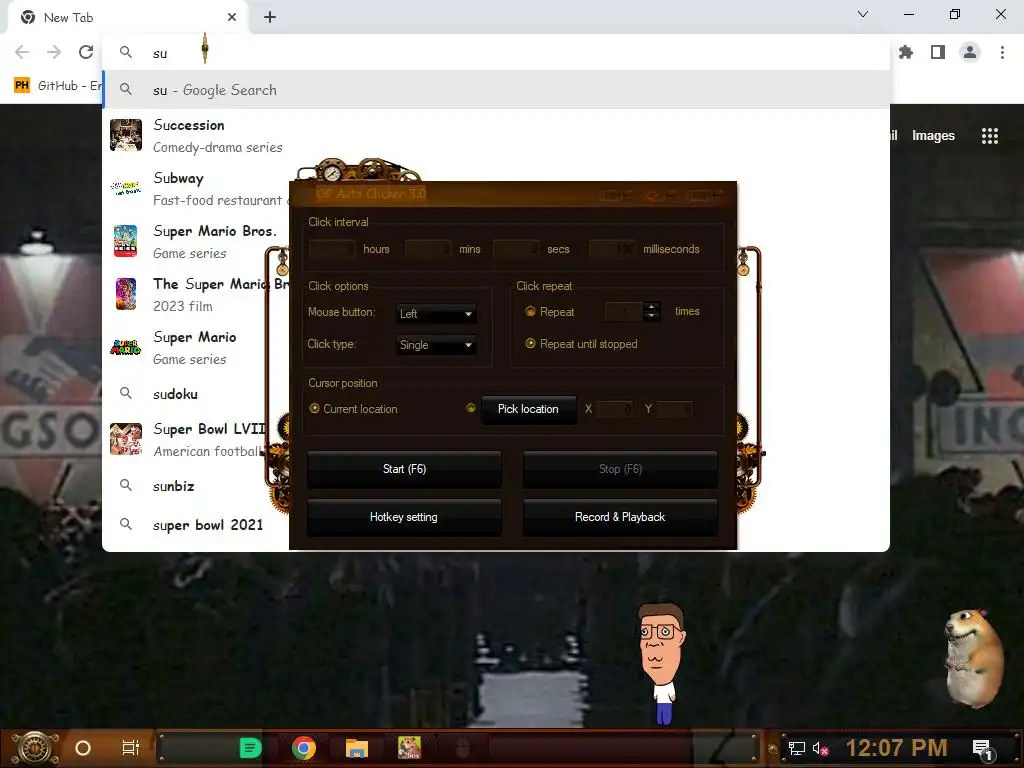Pick the Super Mario Bros. game series suggestion
The image size is (1024, 768).
(196, 242)
